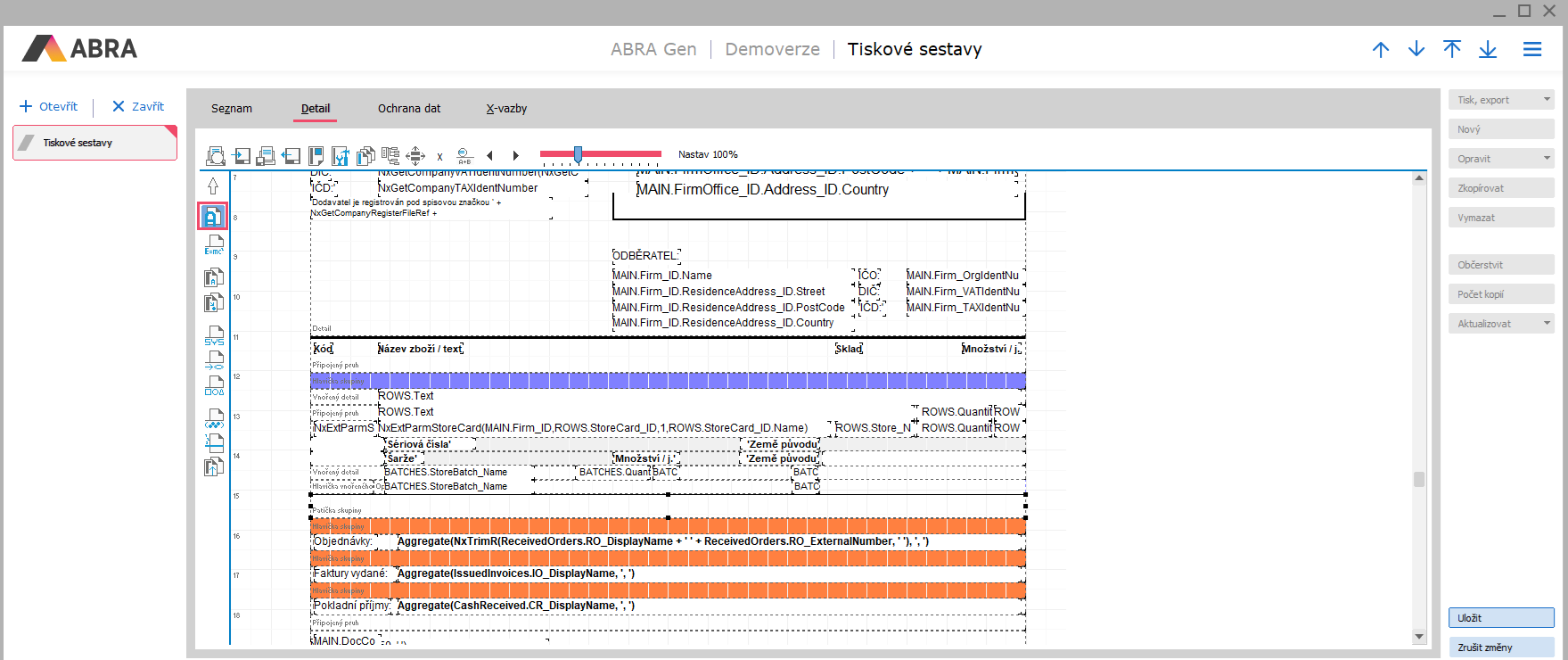Click the right triangle next arrow
Viewport: 1568px width, 660px height.
[515, 156]
